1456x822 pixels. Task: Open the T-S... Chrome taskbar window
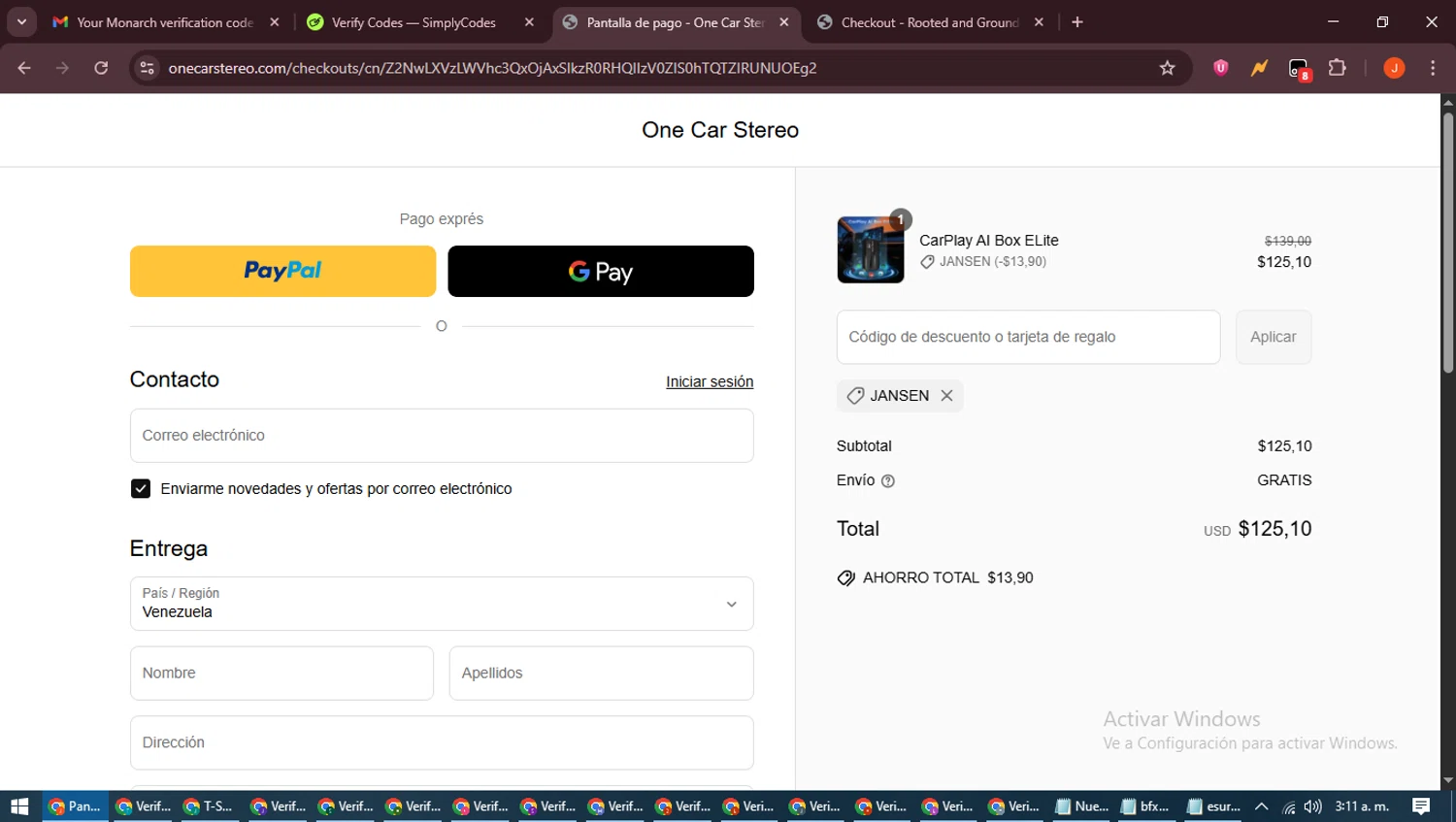(209, 806)
